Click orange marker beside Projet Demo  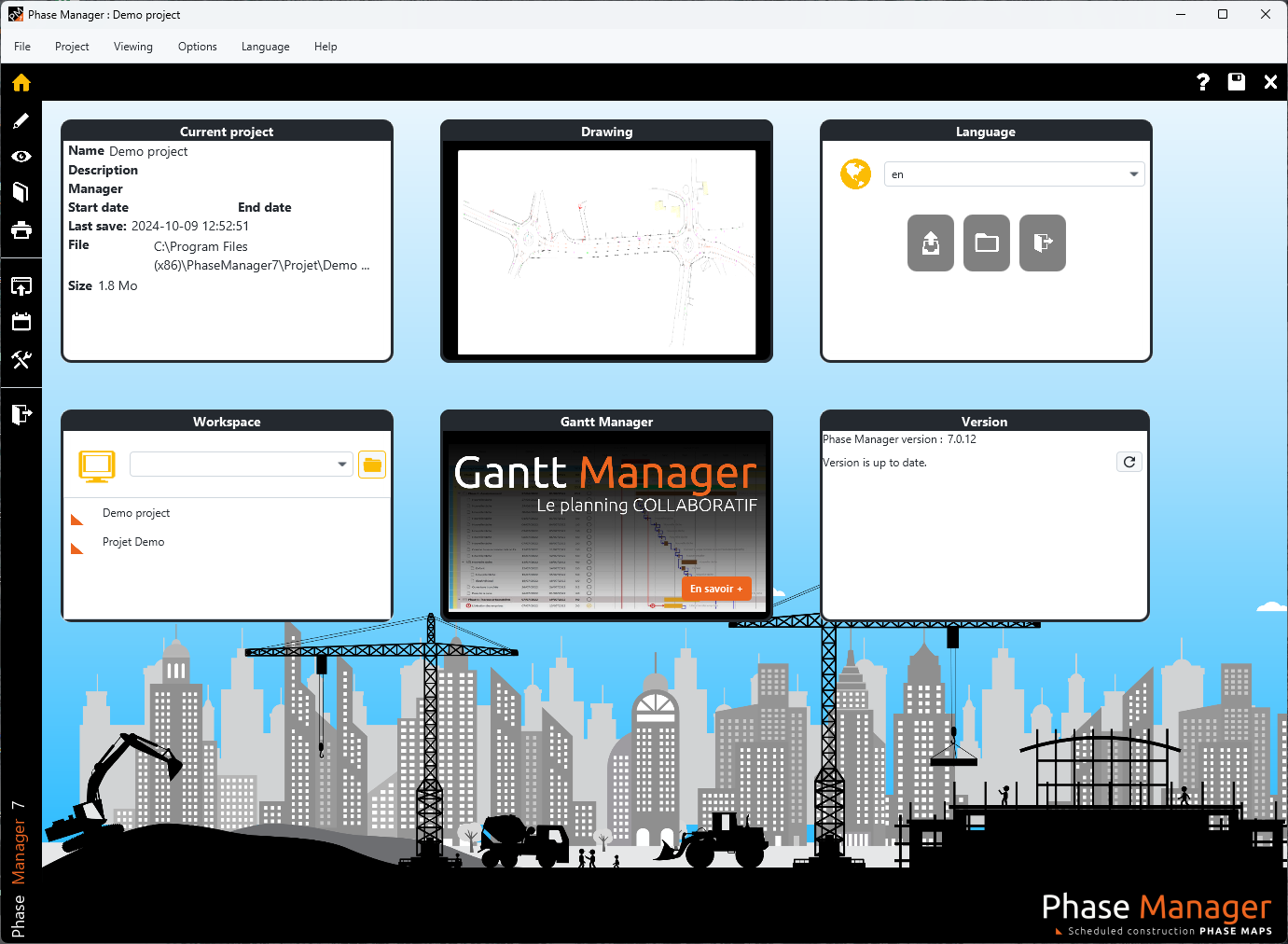(77, 548)
